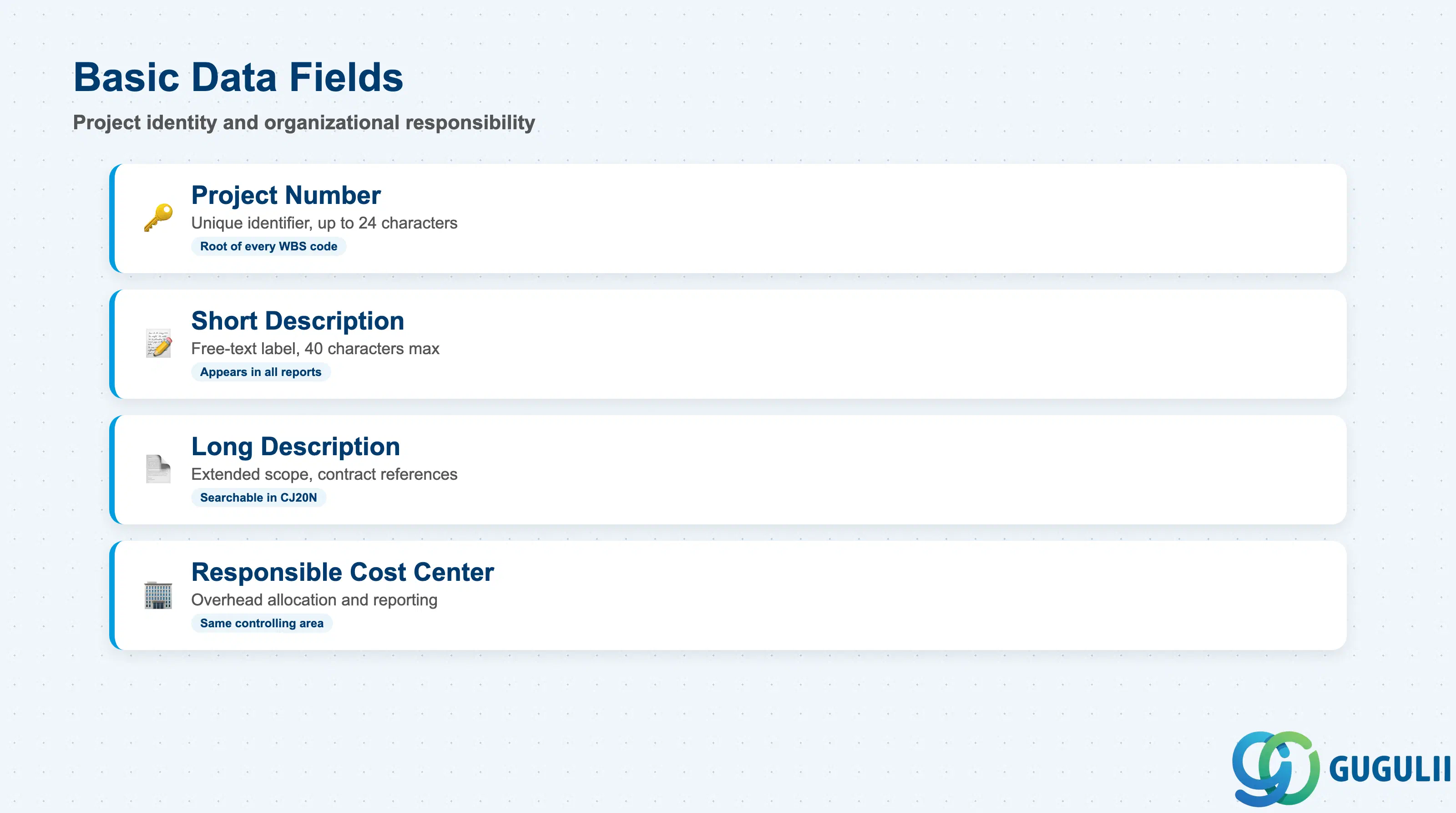Click the Project Number heading
Viewport: 1456px width, 813px height.
(286, 196)
